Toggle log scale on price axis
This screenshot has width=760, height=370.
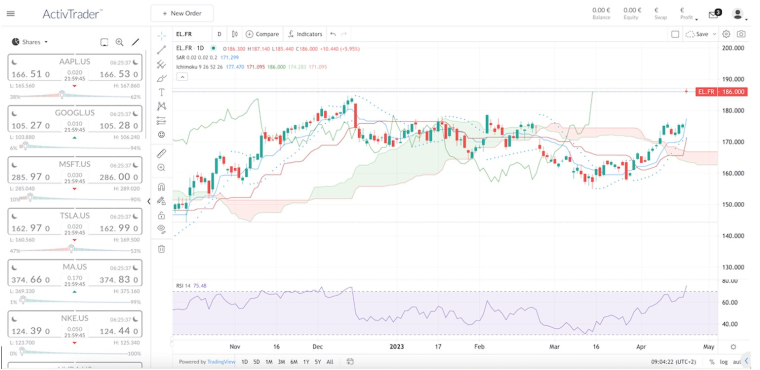tap(724, 362)
